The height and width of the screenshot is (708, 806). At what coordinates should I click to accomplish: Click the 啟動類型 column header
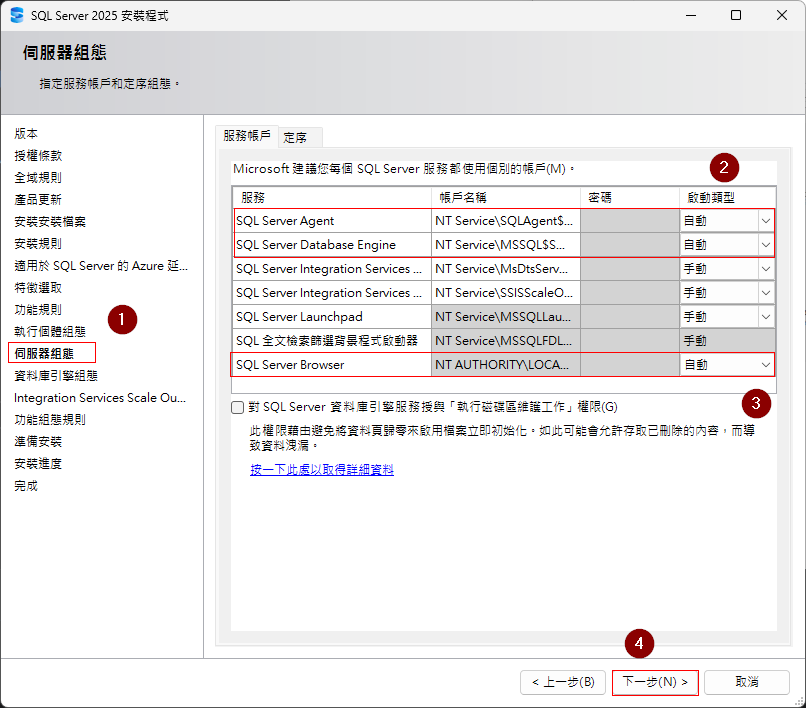[727, 198]
